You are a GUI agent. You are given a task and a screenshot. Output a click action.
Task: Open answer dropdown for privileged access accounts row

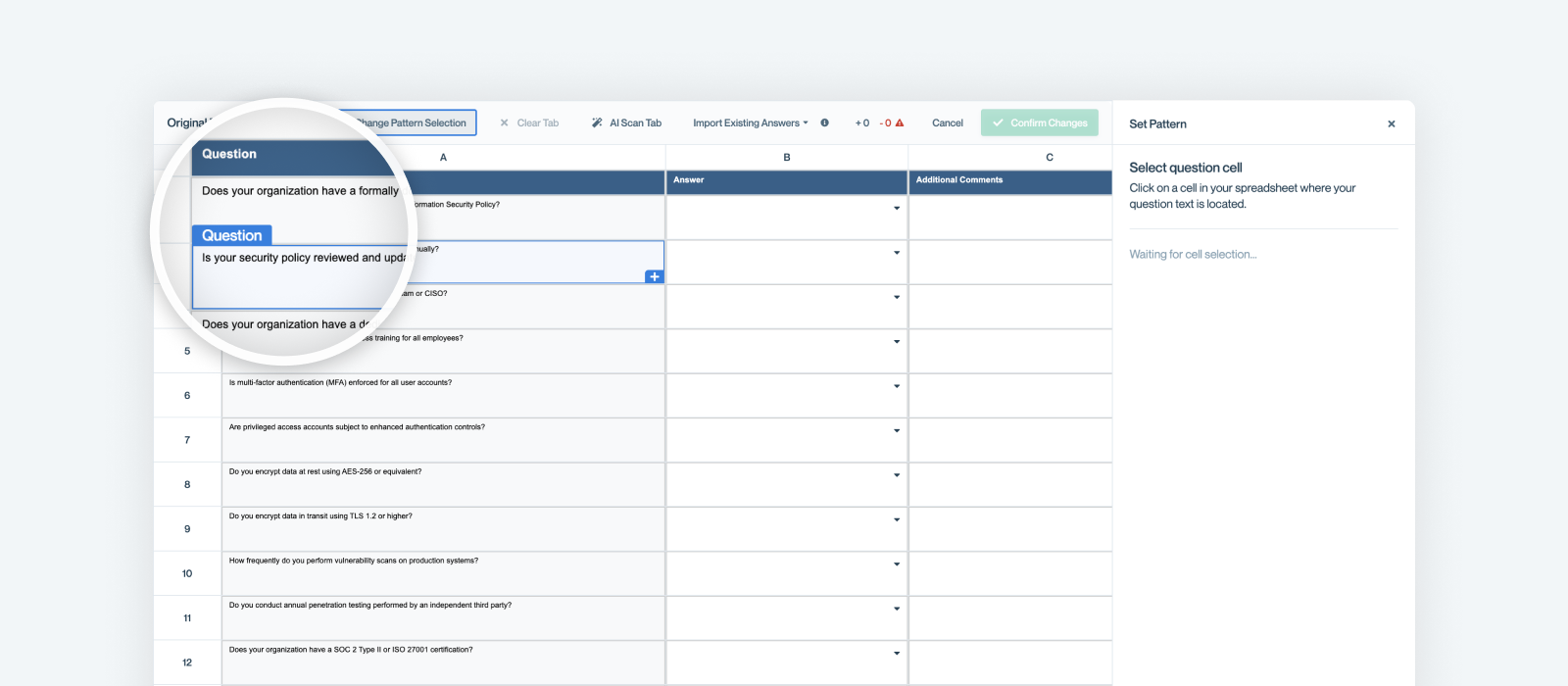pos(897,431)
